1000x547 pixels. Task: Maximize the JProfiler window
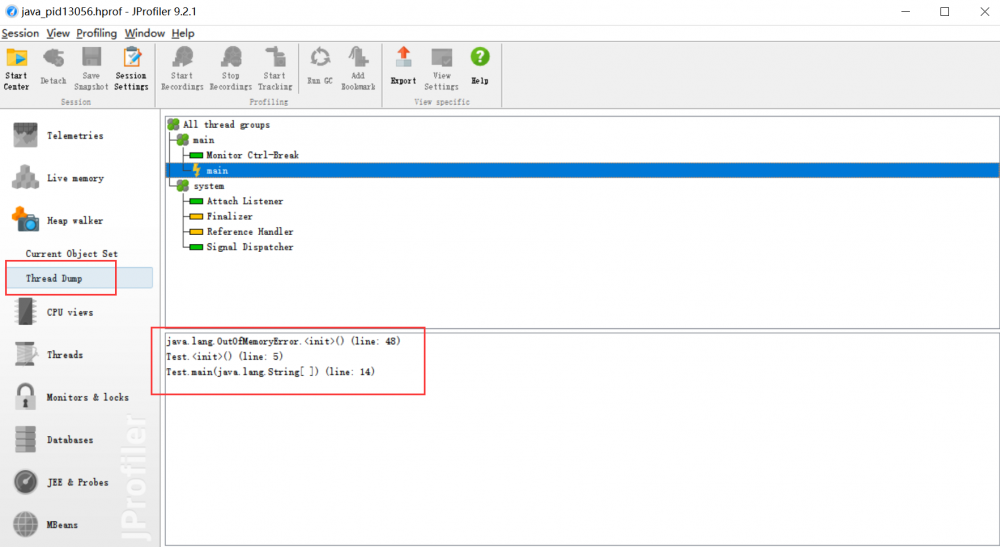[x=945, y=11]
